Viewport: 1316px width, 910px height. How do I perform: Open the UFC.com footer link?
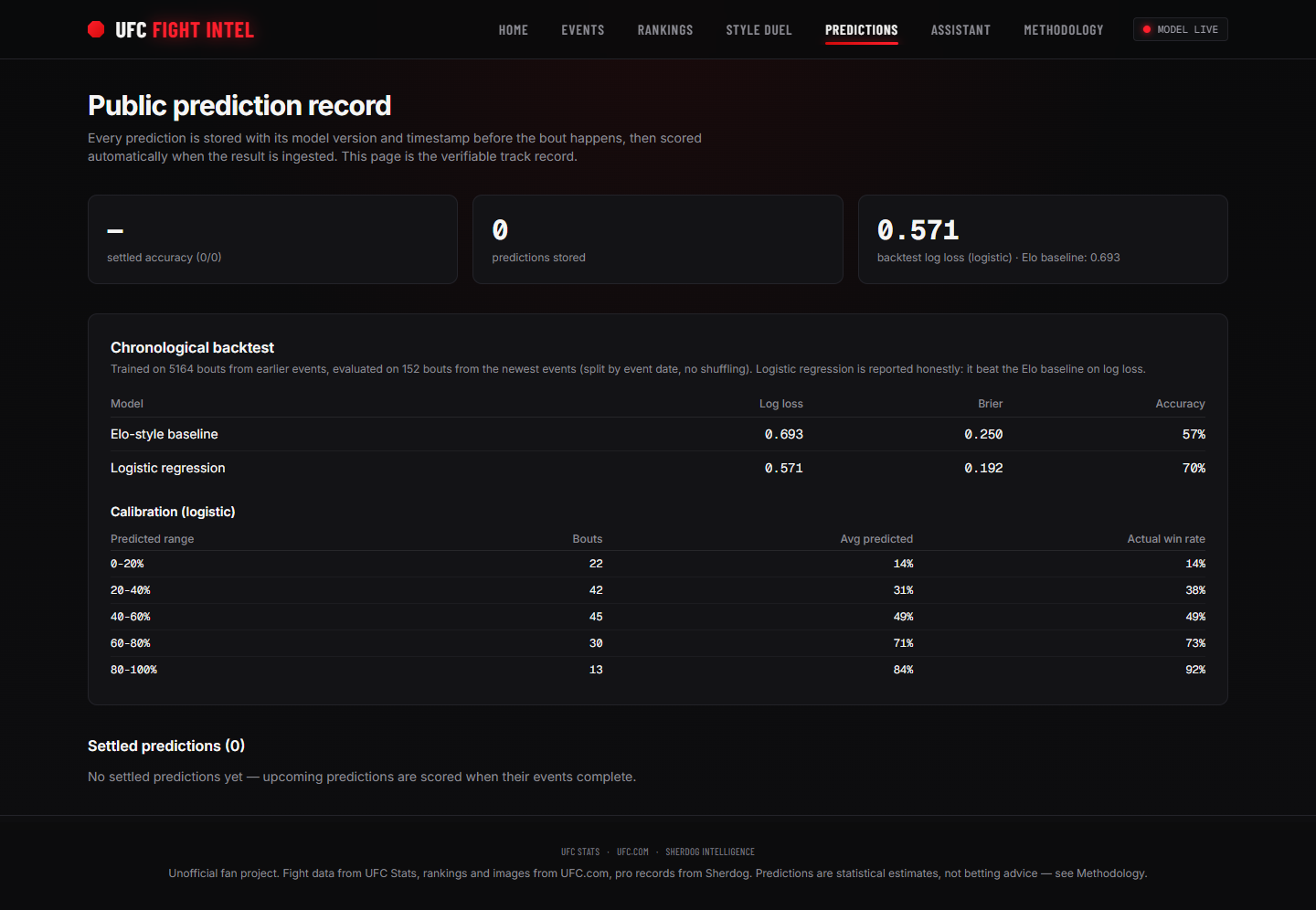point(632,852)
